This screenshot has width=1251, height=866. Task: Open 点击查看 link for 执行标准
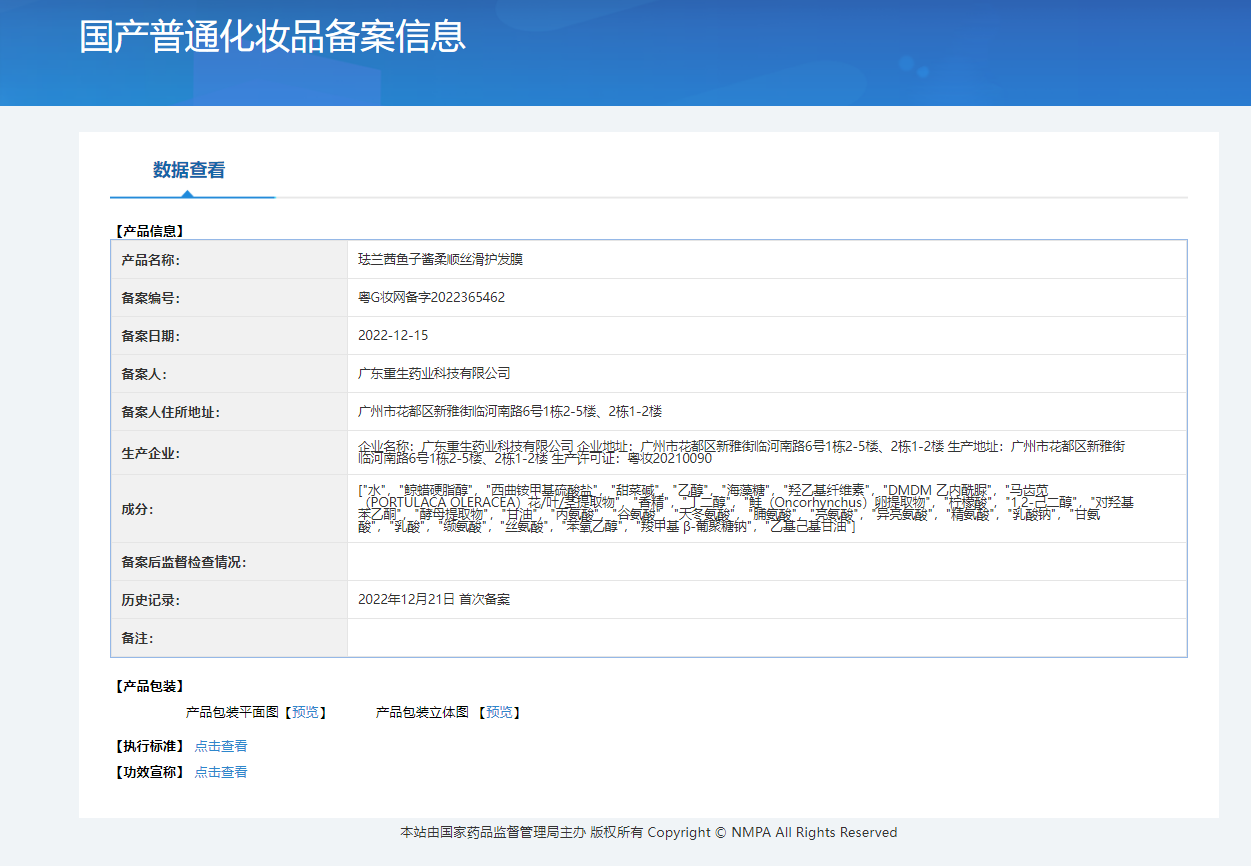point(221,746)
